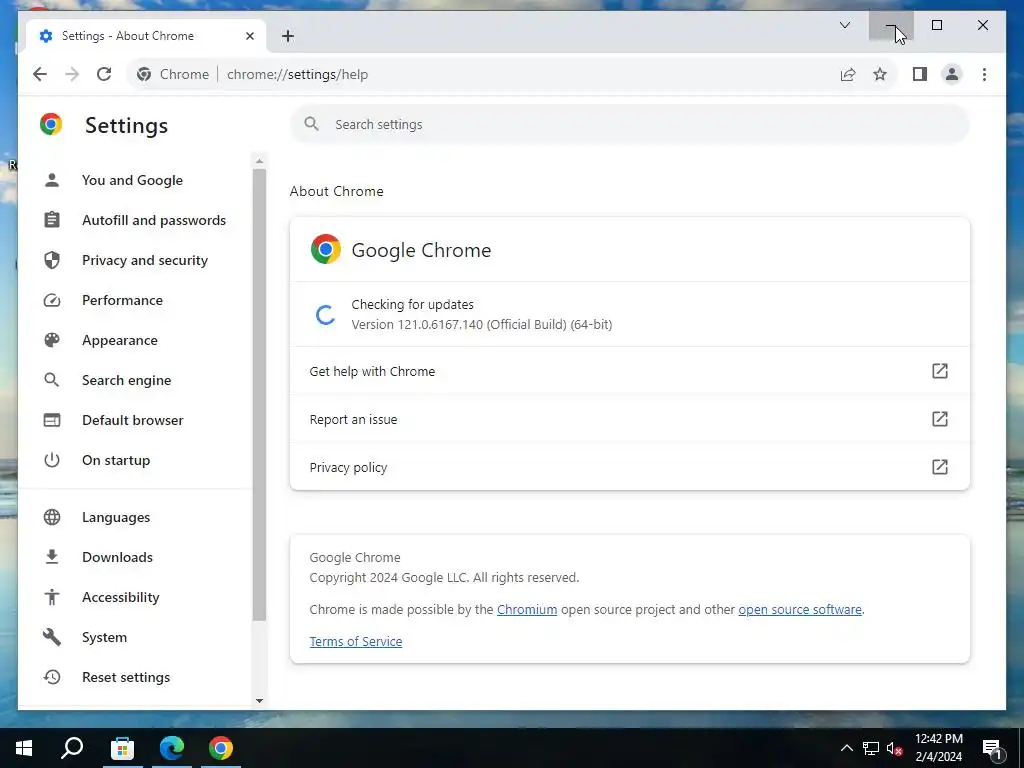This screenshot has width=1024, height=768.
Task: Click the Appearance palette icon
Action: coord(52,340)
